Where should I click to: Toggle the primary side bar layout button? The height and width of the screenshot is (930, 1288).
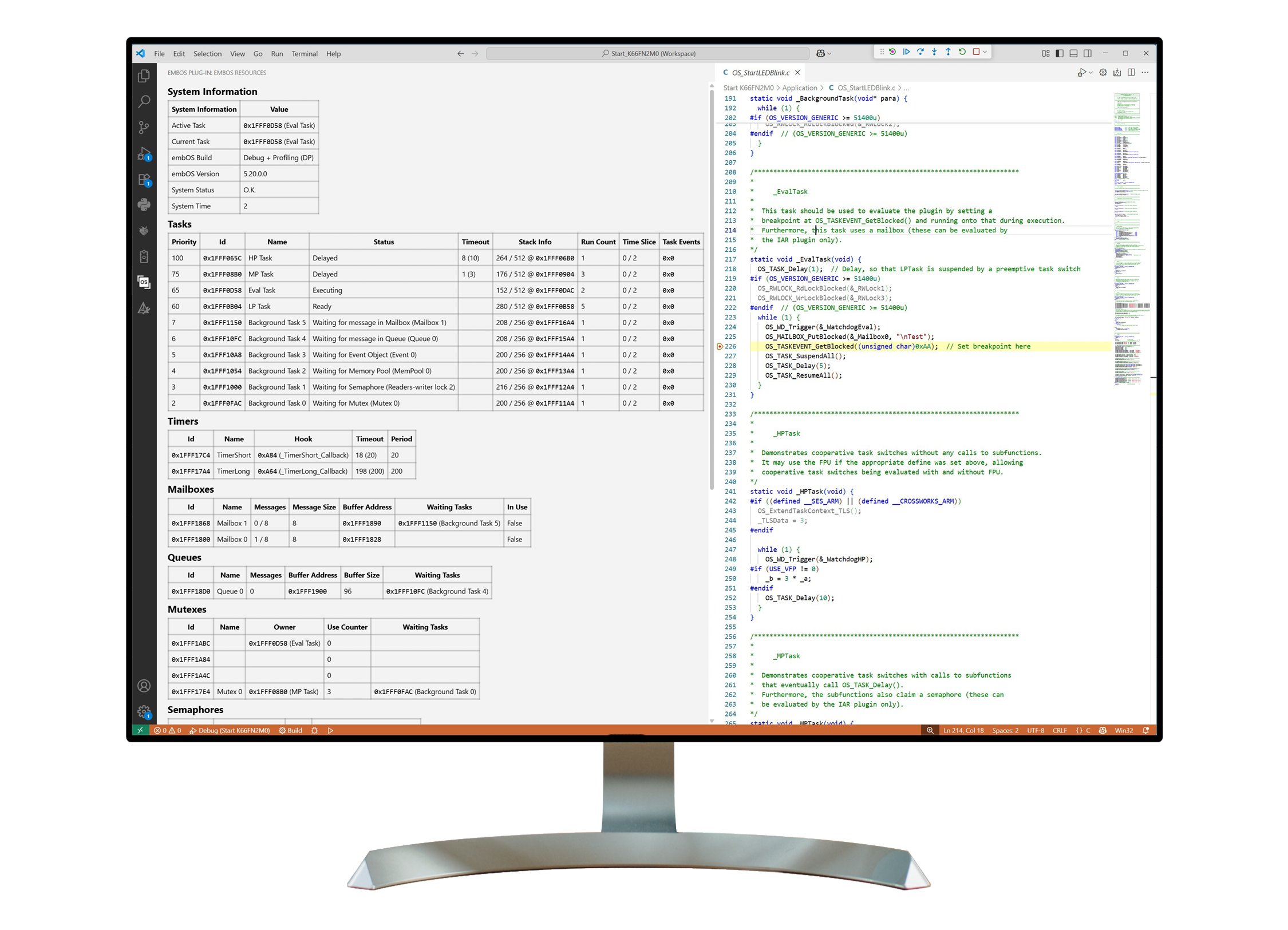coord(1060,53)
